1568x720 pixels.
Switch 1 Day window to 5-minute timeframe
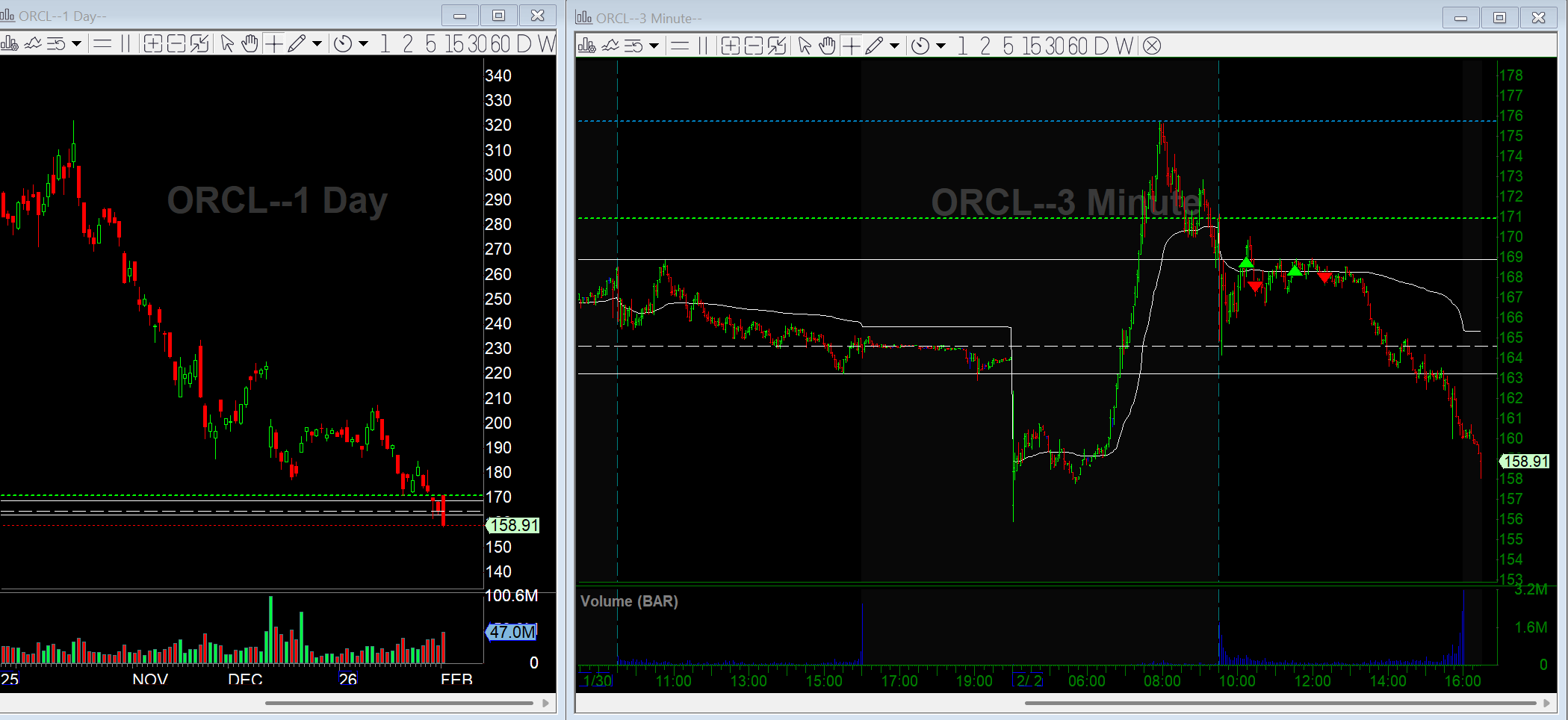click(431, 44)
